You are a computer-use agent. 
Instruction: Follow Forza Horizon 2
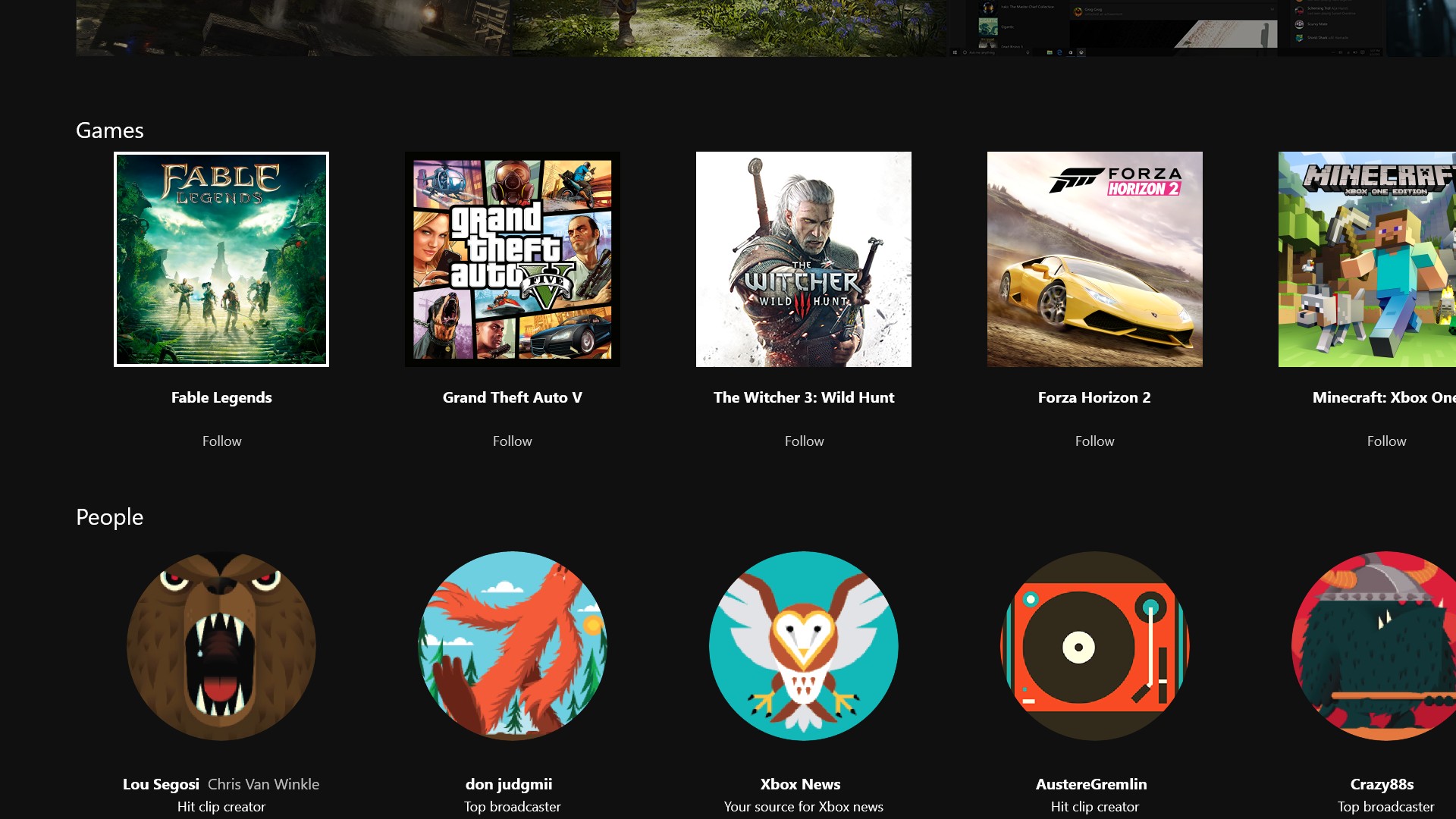(x=1095, y=441)
